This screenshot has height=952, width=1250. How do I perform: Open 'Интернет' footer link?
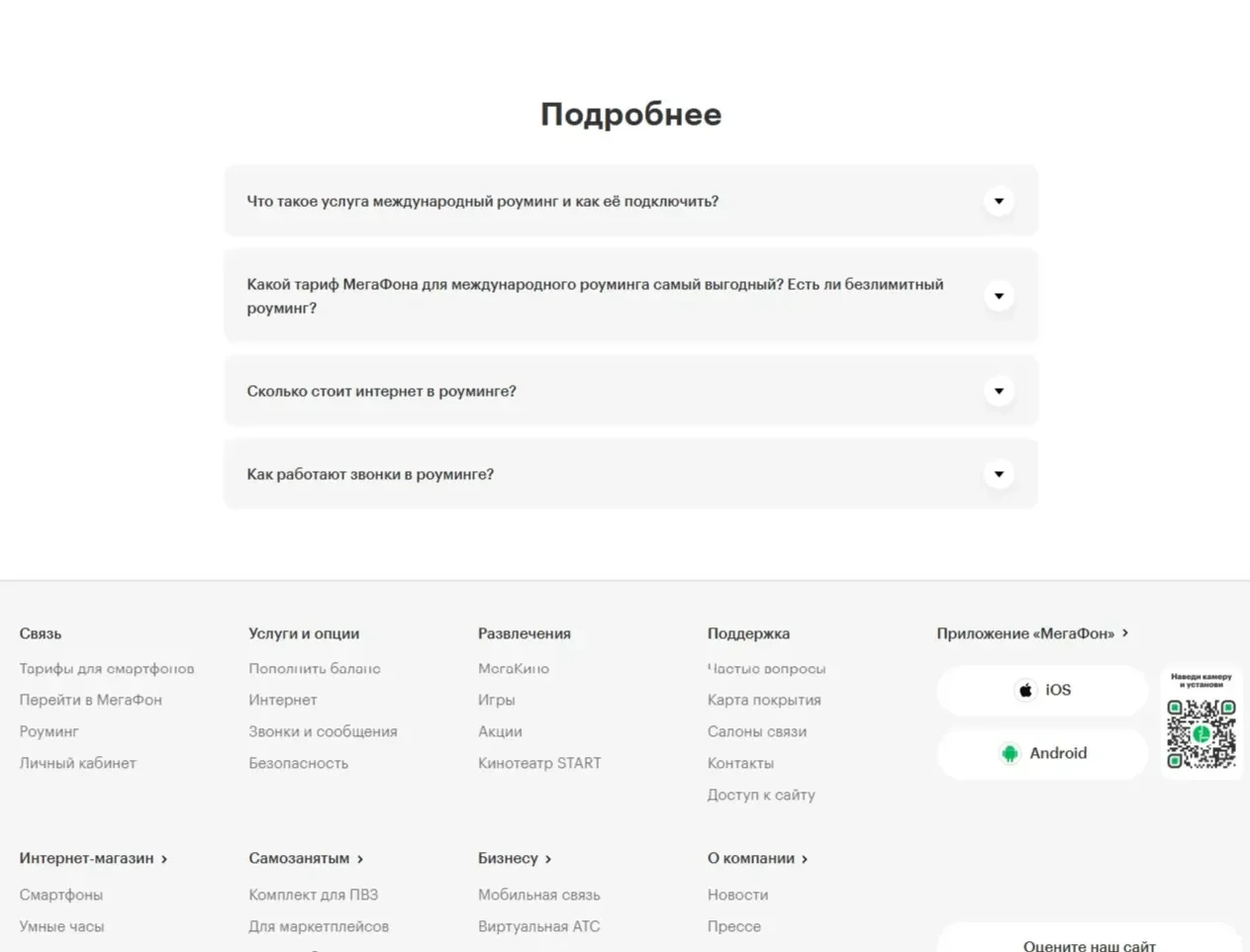click(283, 700)
